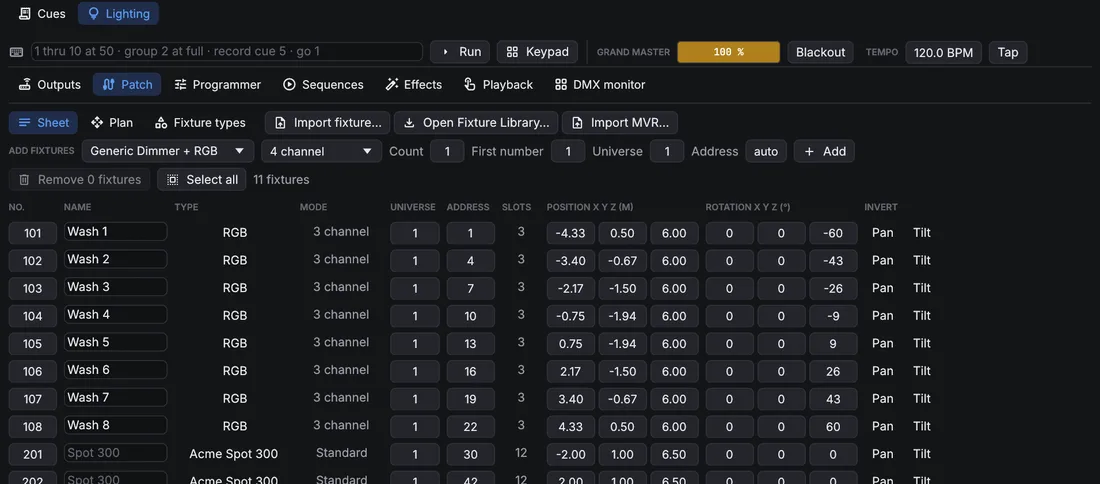Open the Outputs tab
This screenshot has width=1100, height=484.
tap(49, 84)
